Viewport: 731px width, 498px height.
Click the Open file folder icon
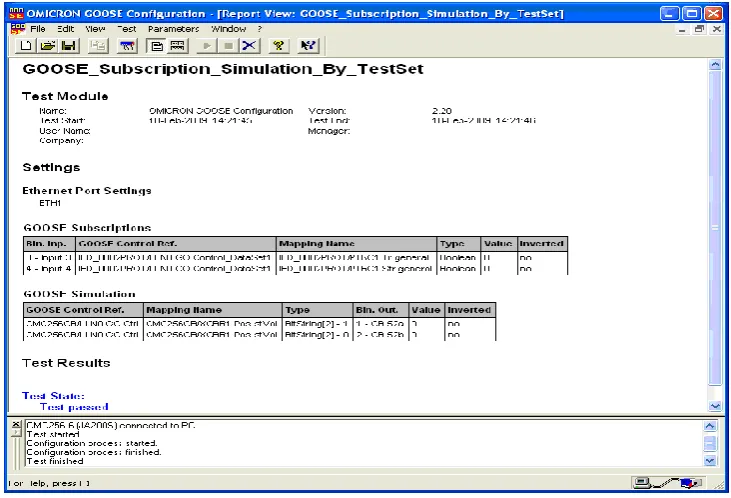click(48, 45)
